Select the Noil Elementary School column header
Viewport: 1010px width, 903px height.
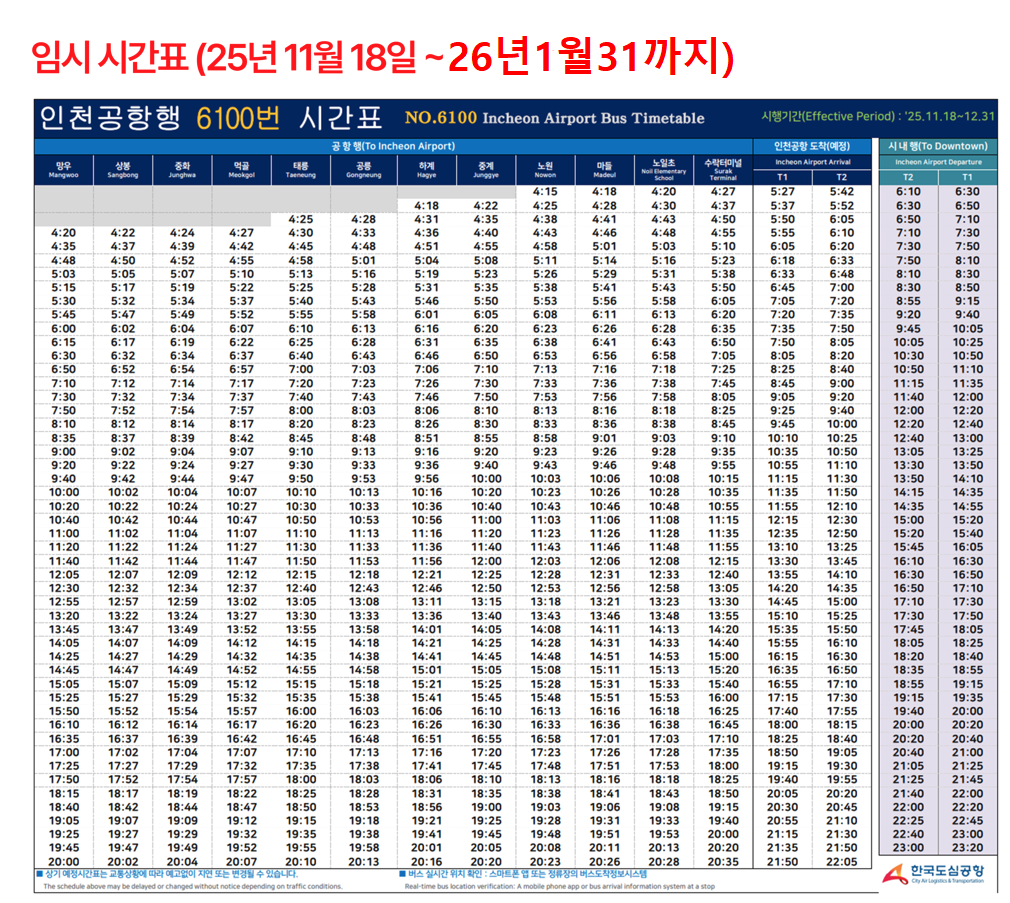coord(663,169)
